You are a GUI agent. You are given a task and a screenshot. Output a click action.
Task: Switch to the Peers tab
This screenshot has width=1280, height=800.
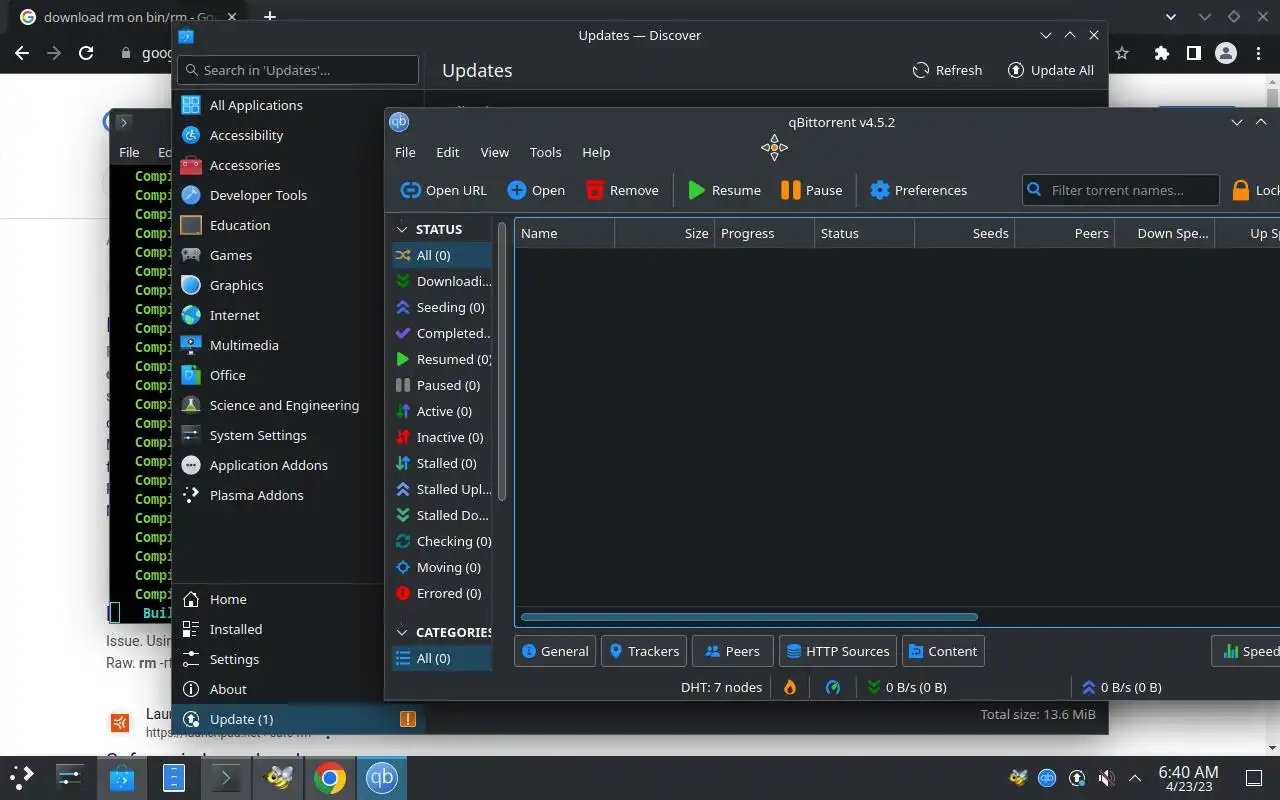coord(733,651)
